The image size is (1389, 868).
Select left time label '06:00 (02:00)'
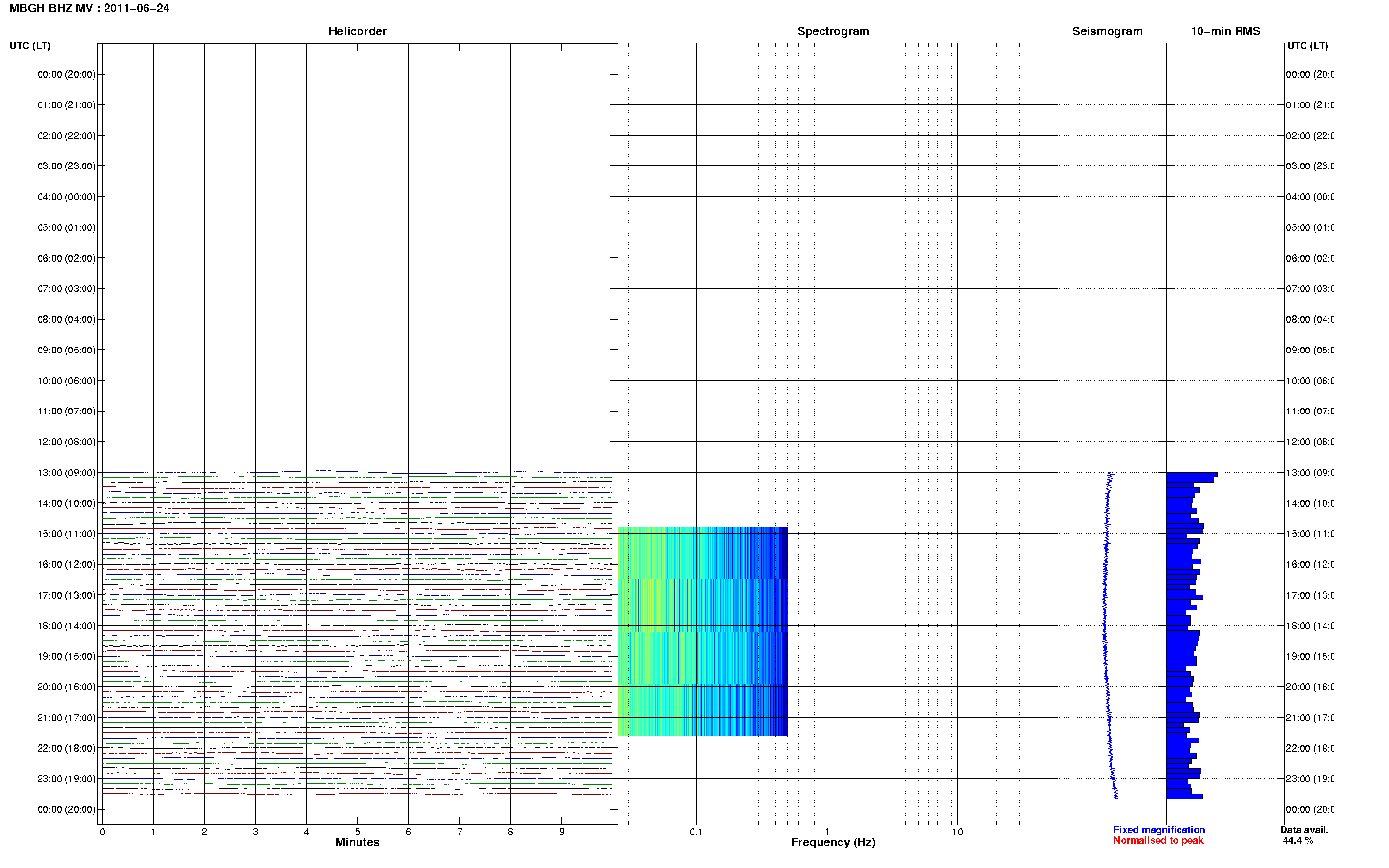[66, 258]
